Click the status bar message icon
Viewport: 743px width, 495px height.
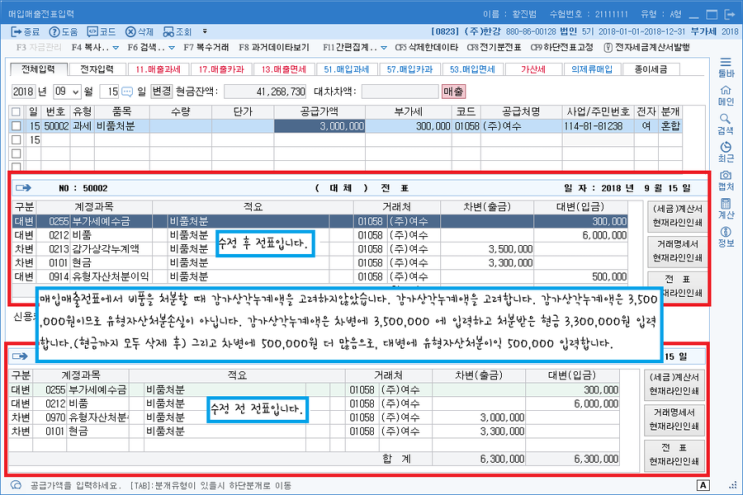point(16,485)
